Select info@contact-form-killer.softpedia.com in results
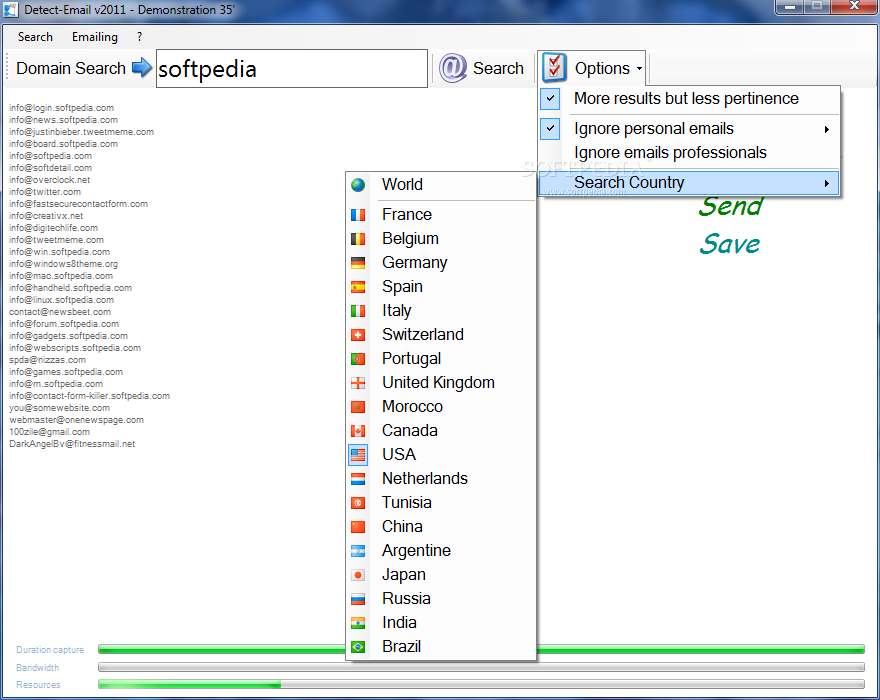 click(89, 396)
